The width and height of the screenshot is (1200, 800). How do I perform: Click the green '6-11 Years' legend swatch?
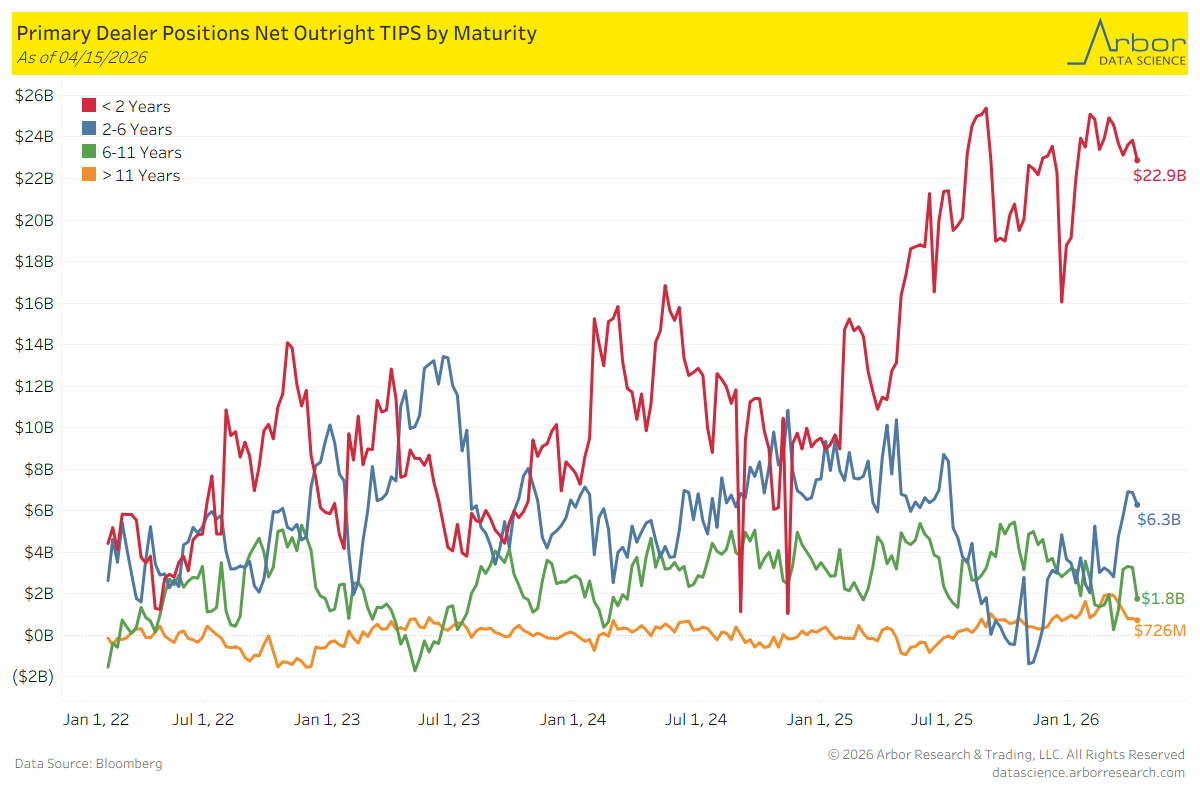point(89,152)
